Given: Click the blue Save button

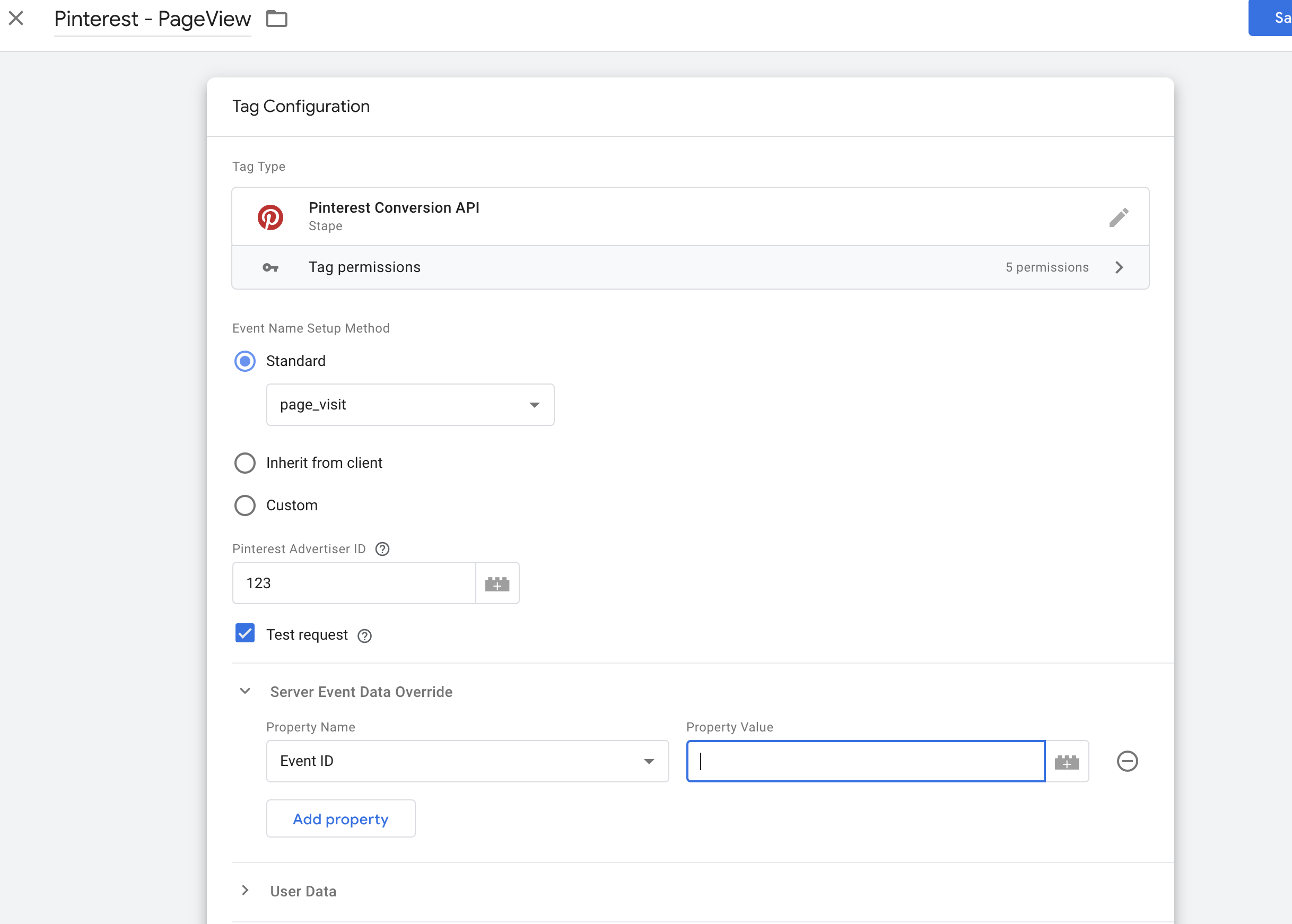Looking at the screenshot, I should click(x=1270, y=18).
